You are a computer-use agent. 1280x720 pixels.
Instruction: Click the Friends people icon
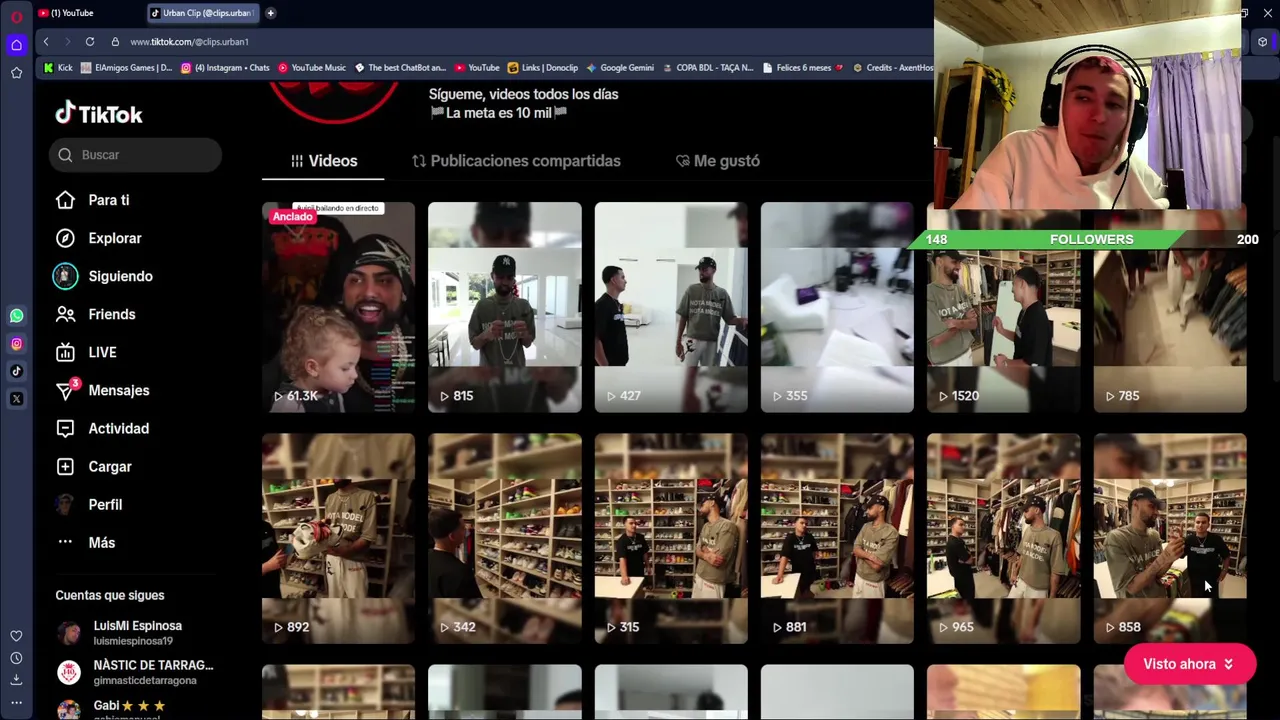pos(65,314)
